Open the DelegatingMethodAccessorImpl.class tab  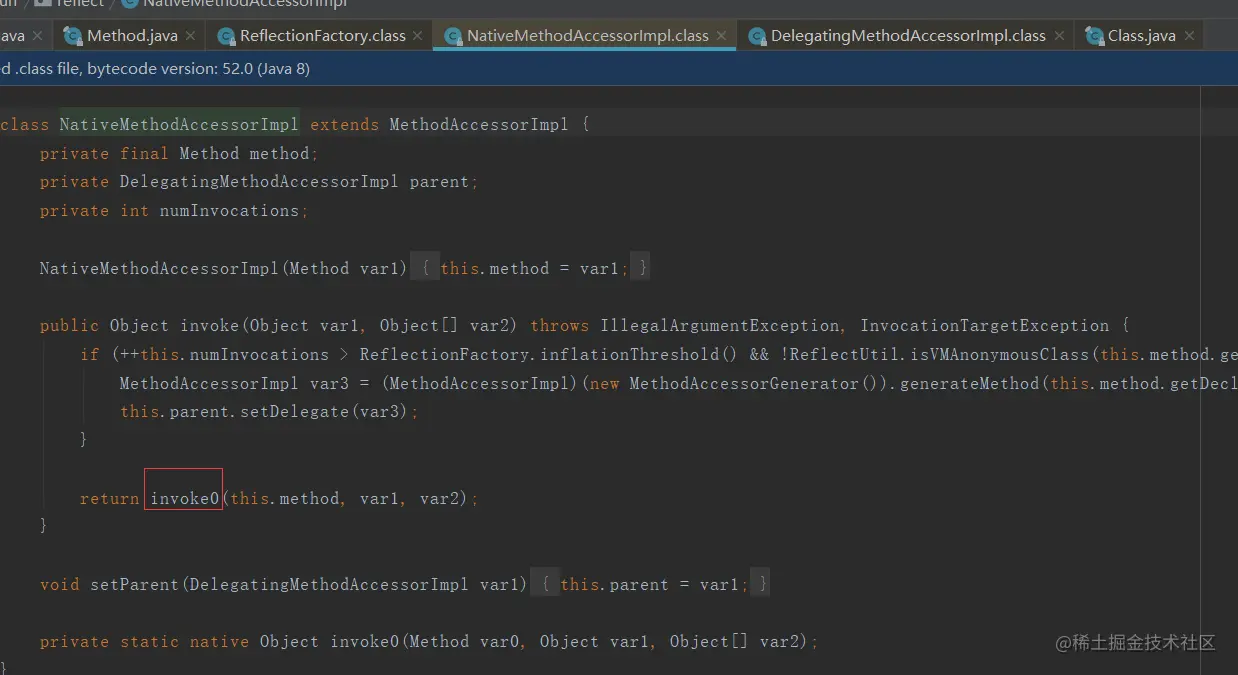908,36
